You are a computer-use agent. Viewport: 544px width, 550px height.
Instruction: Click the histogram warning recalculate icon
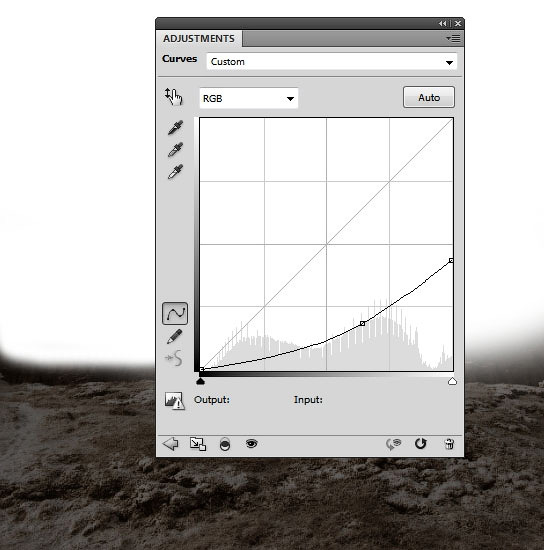click(174, 401)
